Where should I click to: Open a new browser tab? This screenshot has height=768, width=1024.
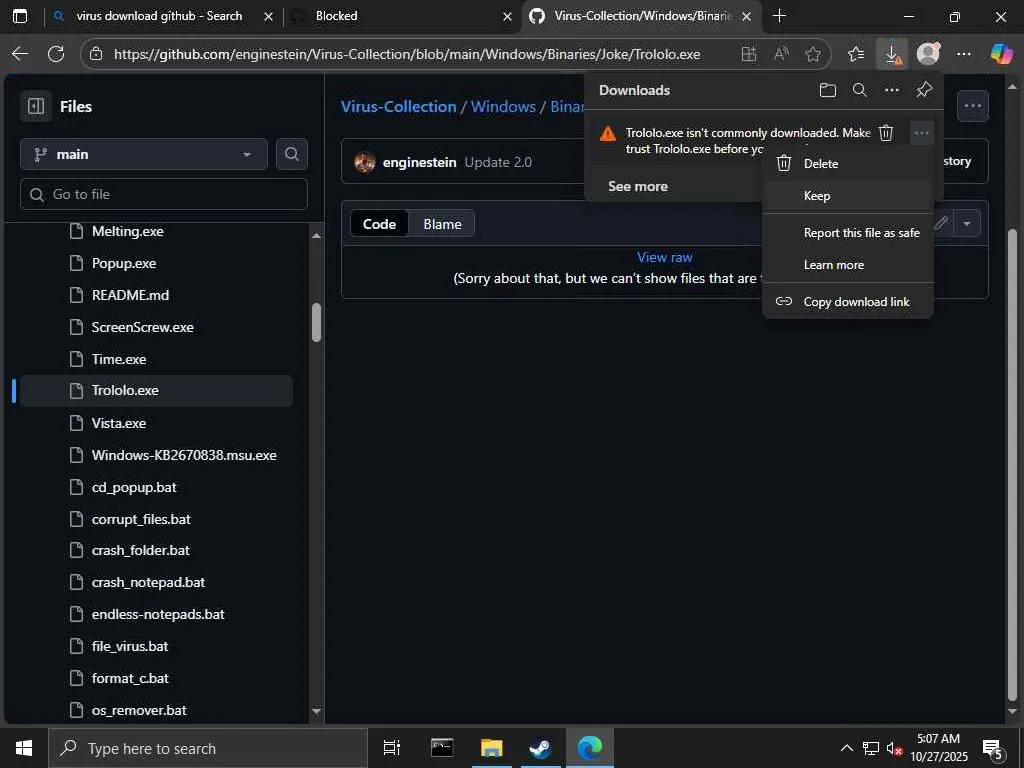[x=779, y=16]
